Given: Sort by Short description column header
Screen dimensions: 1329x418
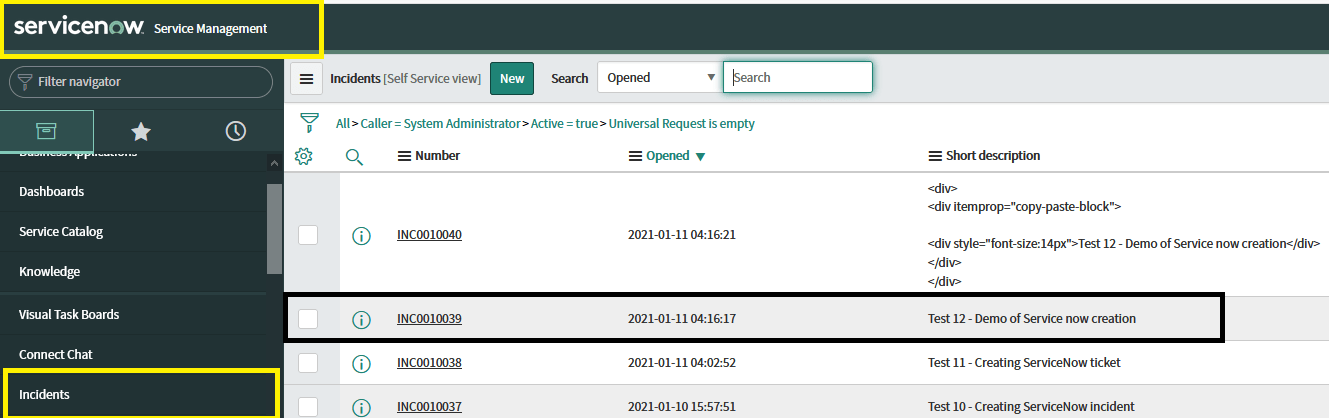Looking at the screenshot, I should pos(993,156).
